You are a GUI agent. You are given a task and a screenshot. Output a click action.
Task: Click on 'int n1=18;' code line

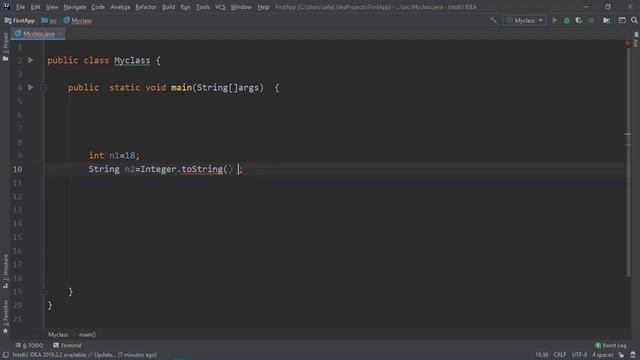114,156
